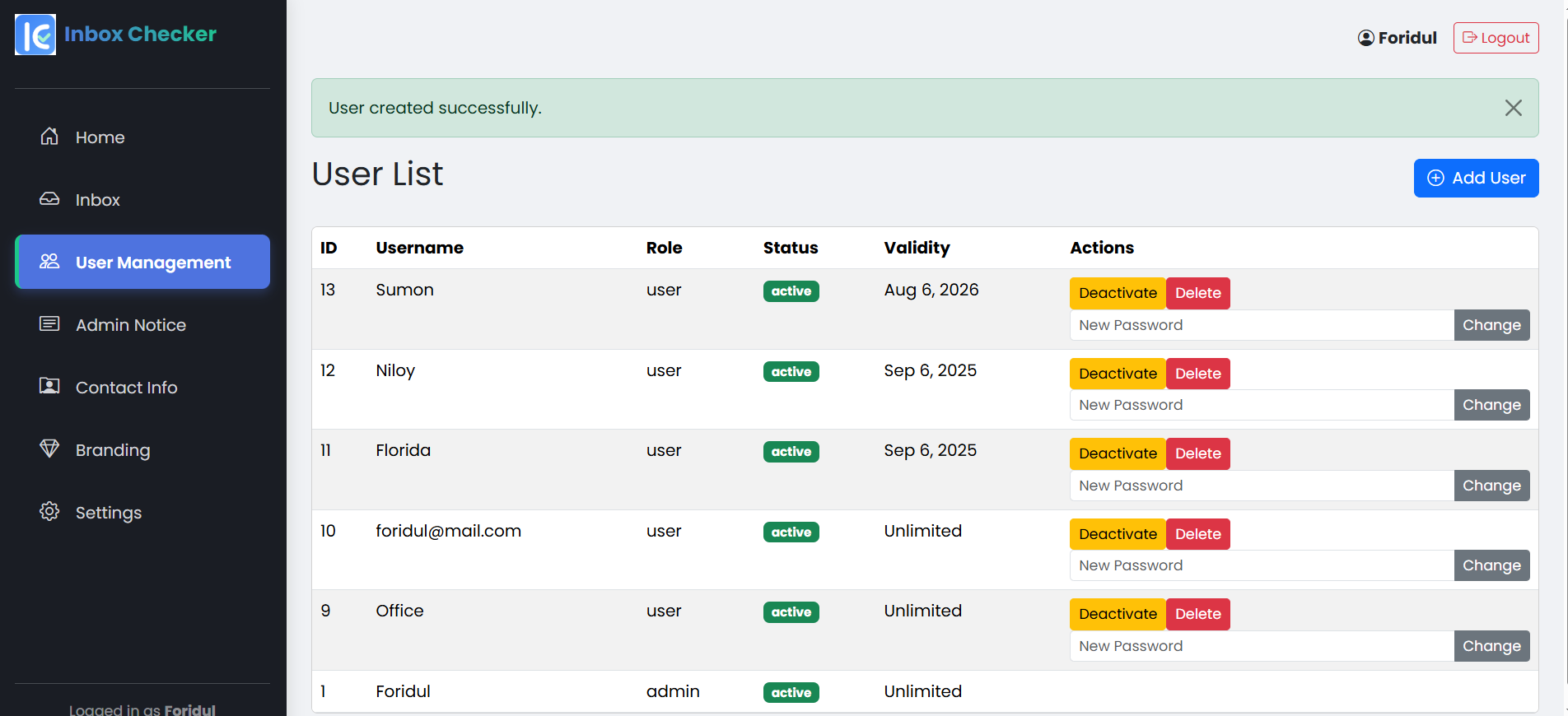This screenshot has width=1568, height=716.
Task: Open Contact Info page
Action: (x=142, y=388)
